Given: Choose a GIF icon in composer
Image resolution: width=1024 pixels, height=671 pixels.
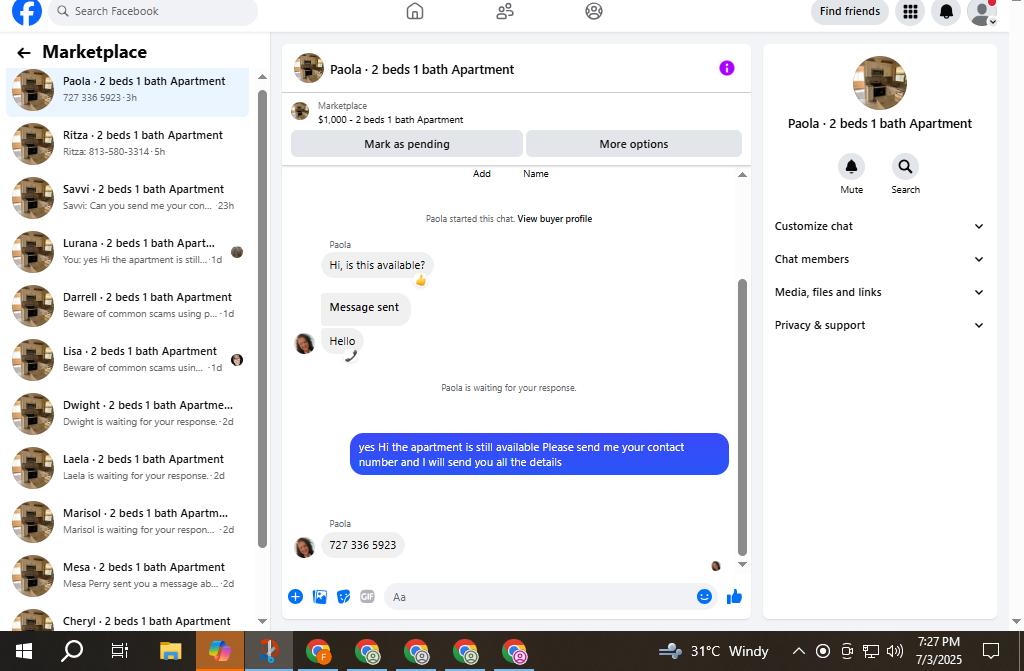Looking at the screenshot, I should pos(367,597).
